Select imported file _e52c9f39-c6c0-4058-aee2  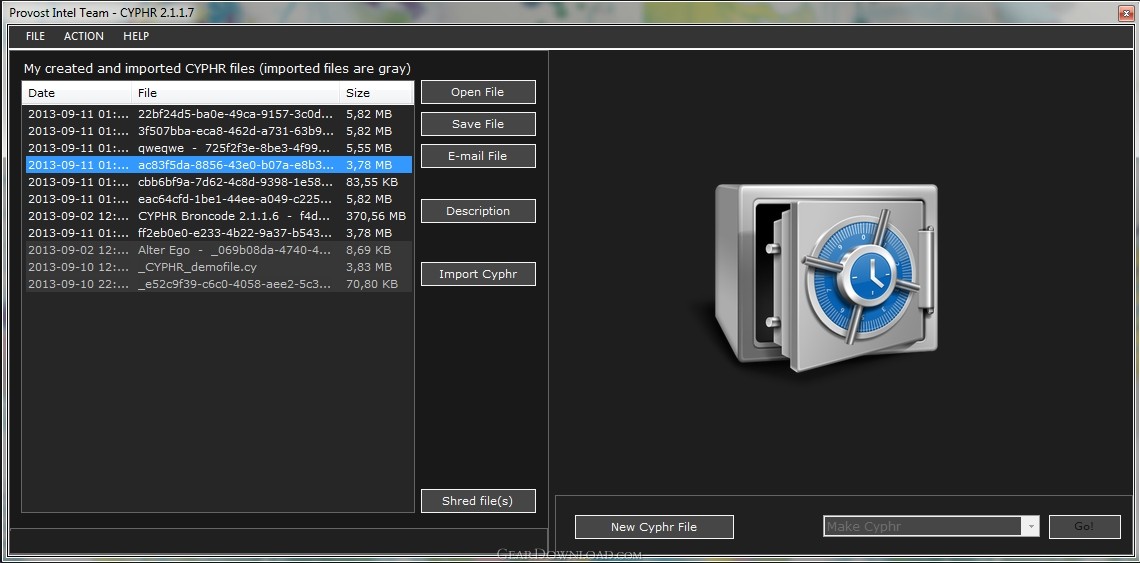(x=219, y=284)
